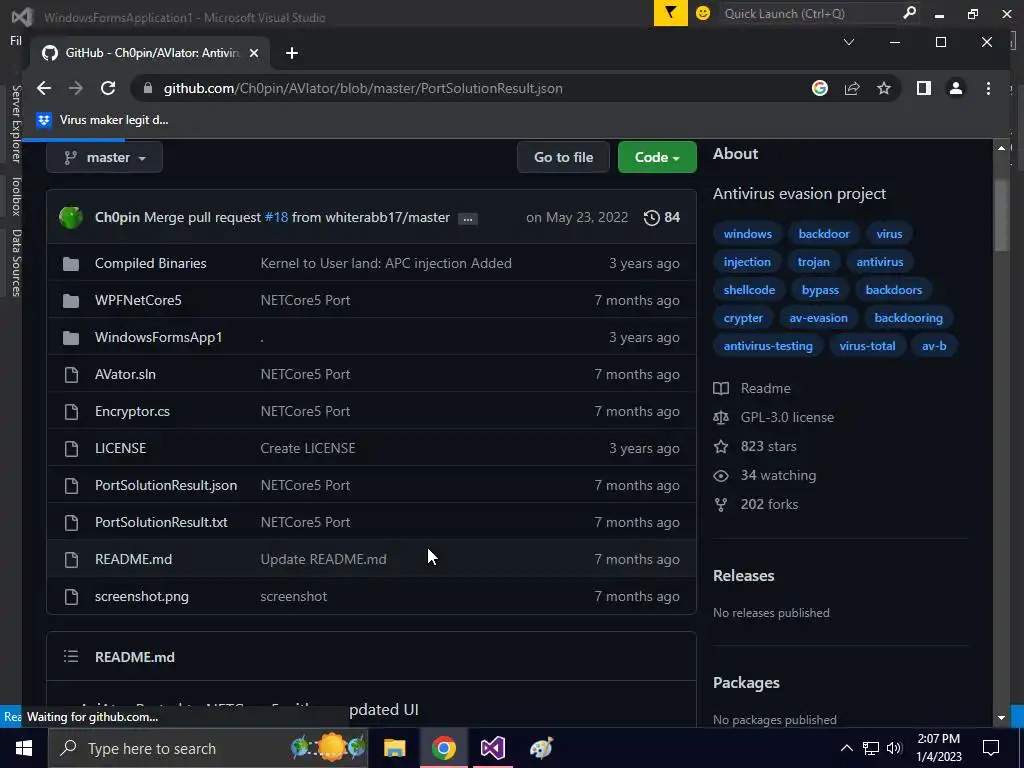
Task: Select the virus topic tag
Action: tap(889, 234)
